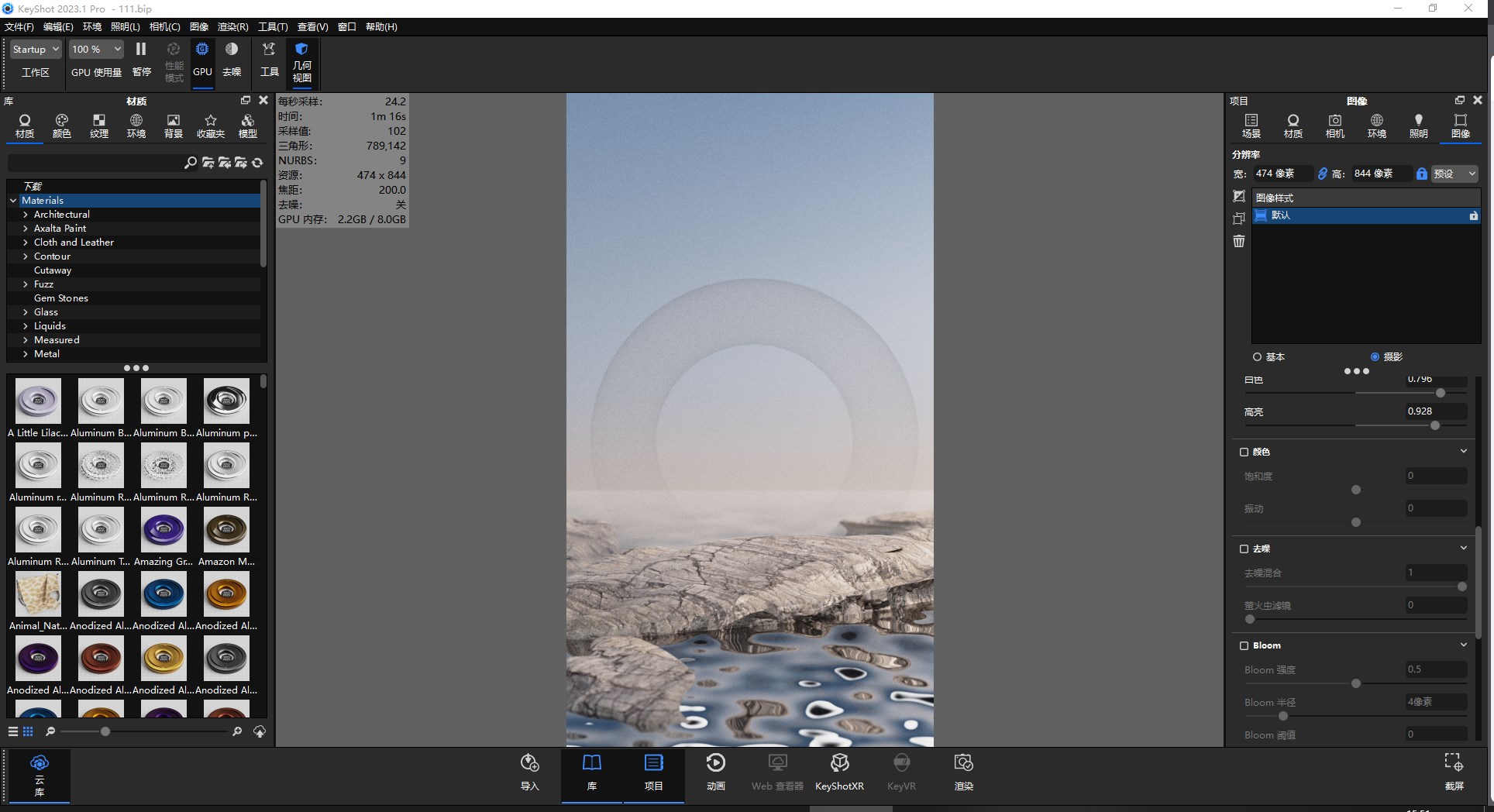Adjust the highlights slider
Screen dimensions: 1494x812
[1435, 425]
